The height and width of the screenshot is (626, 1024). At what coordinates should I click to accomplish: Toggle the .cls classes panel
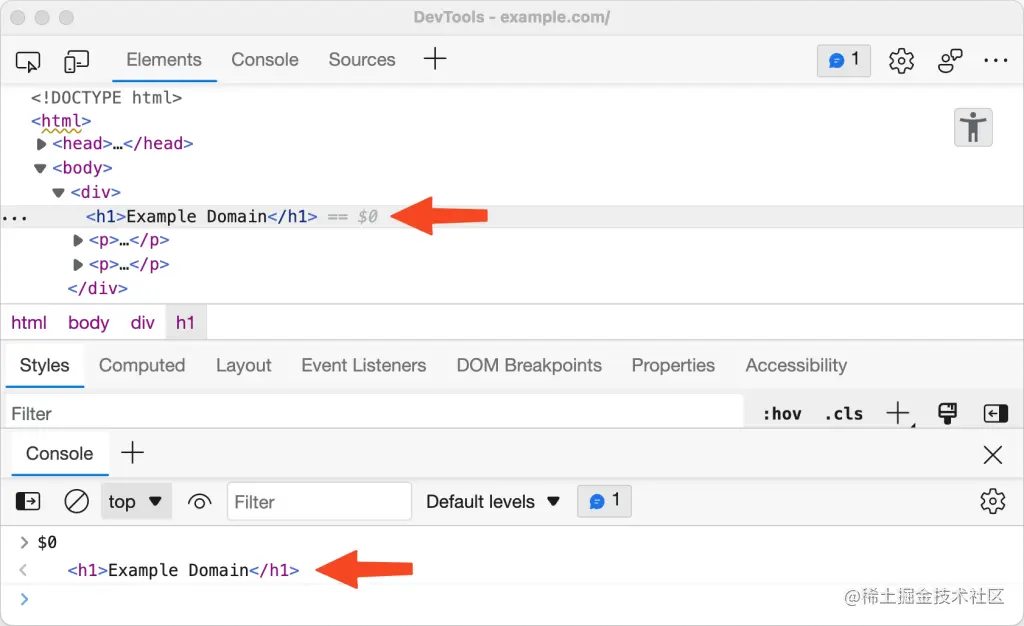pos(843,414)
